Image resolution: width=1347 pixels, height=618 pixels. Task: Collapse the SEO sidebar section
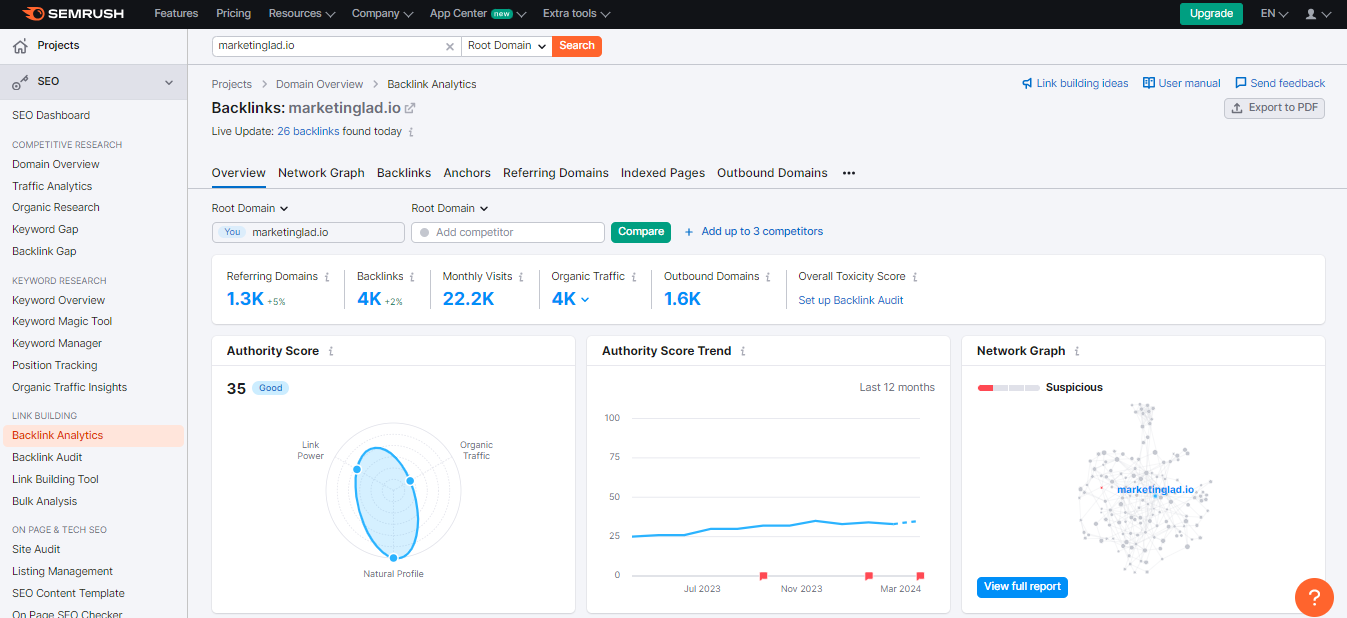pos(169,82)
